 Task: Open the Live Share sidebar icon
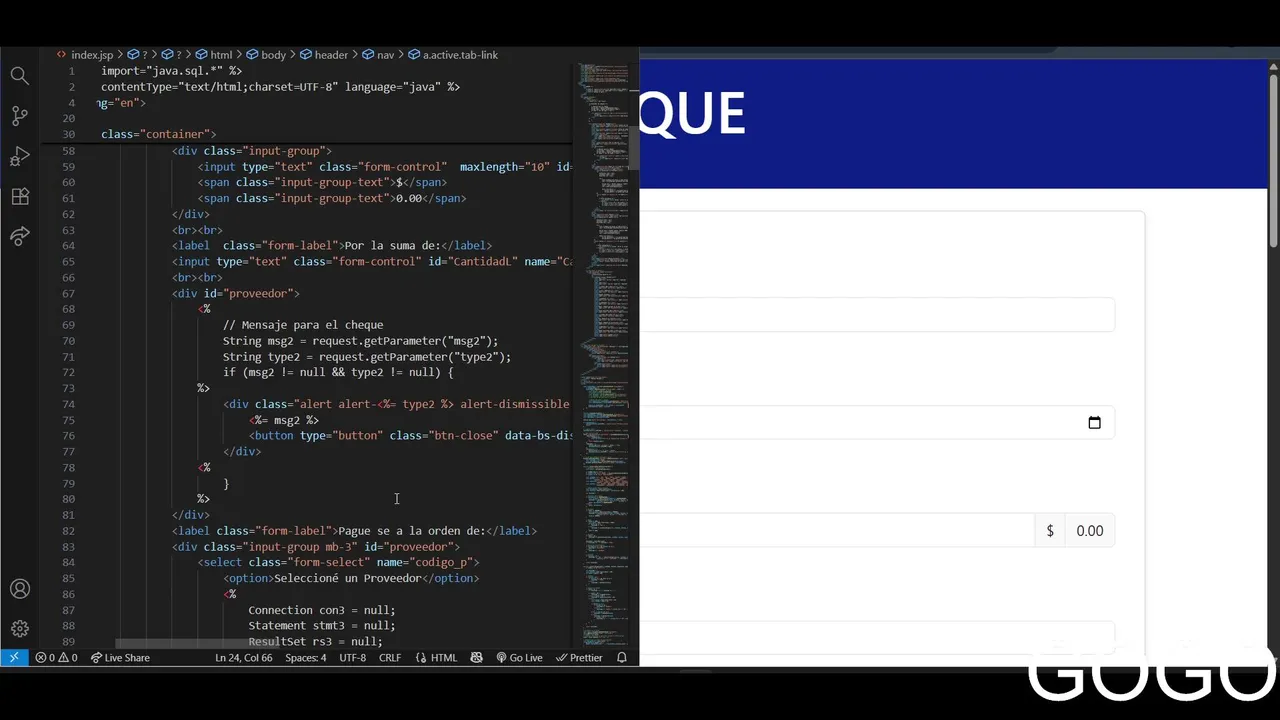pyautogui.click(x=20, y=237)
